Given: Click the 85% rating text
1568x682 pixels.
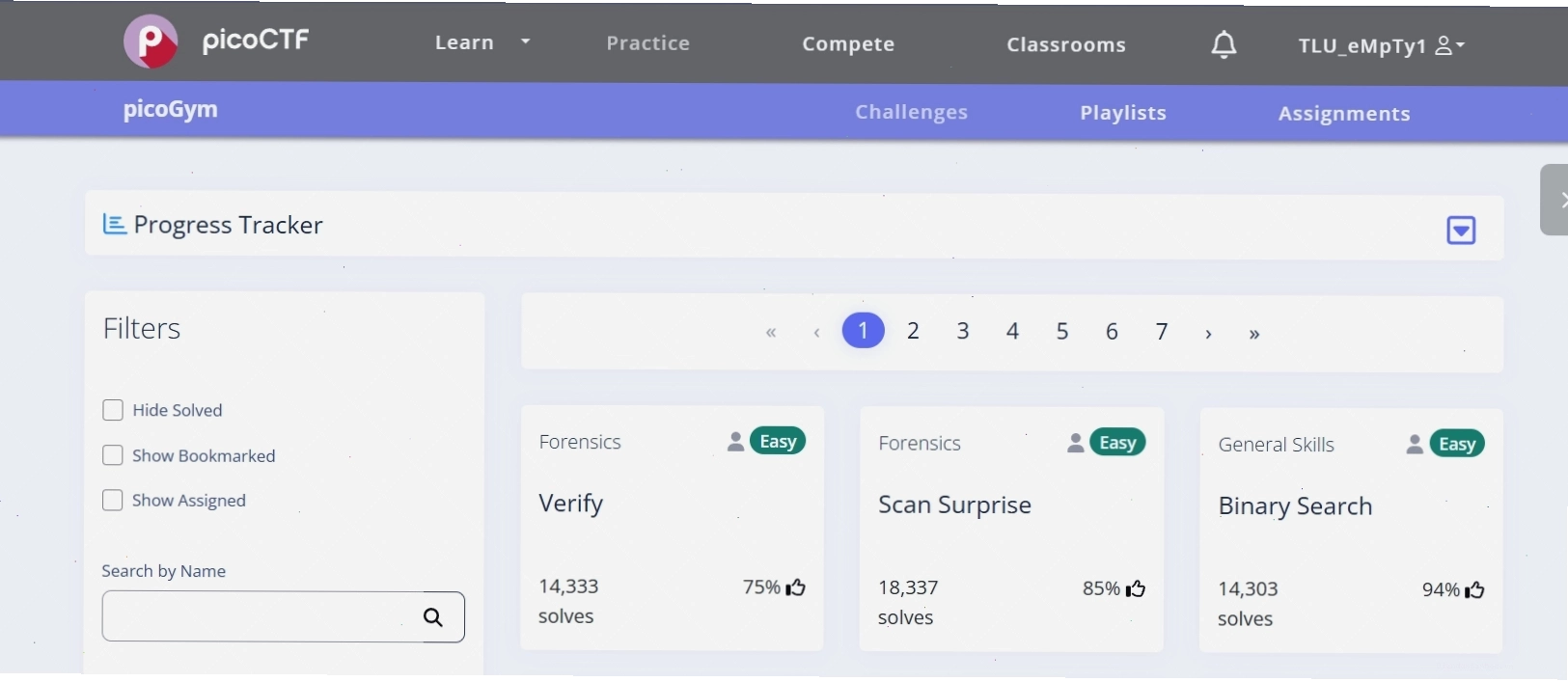Looking at the screenshot, I should pos(1101,588).
